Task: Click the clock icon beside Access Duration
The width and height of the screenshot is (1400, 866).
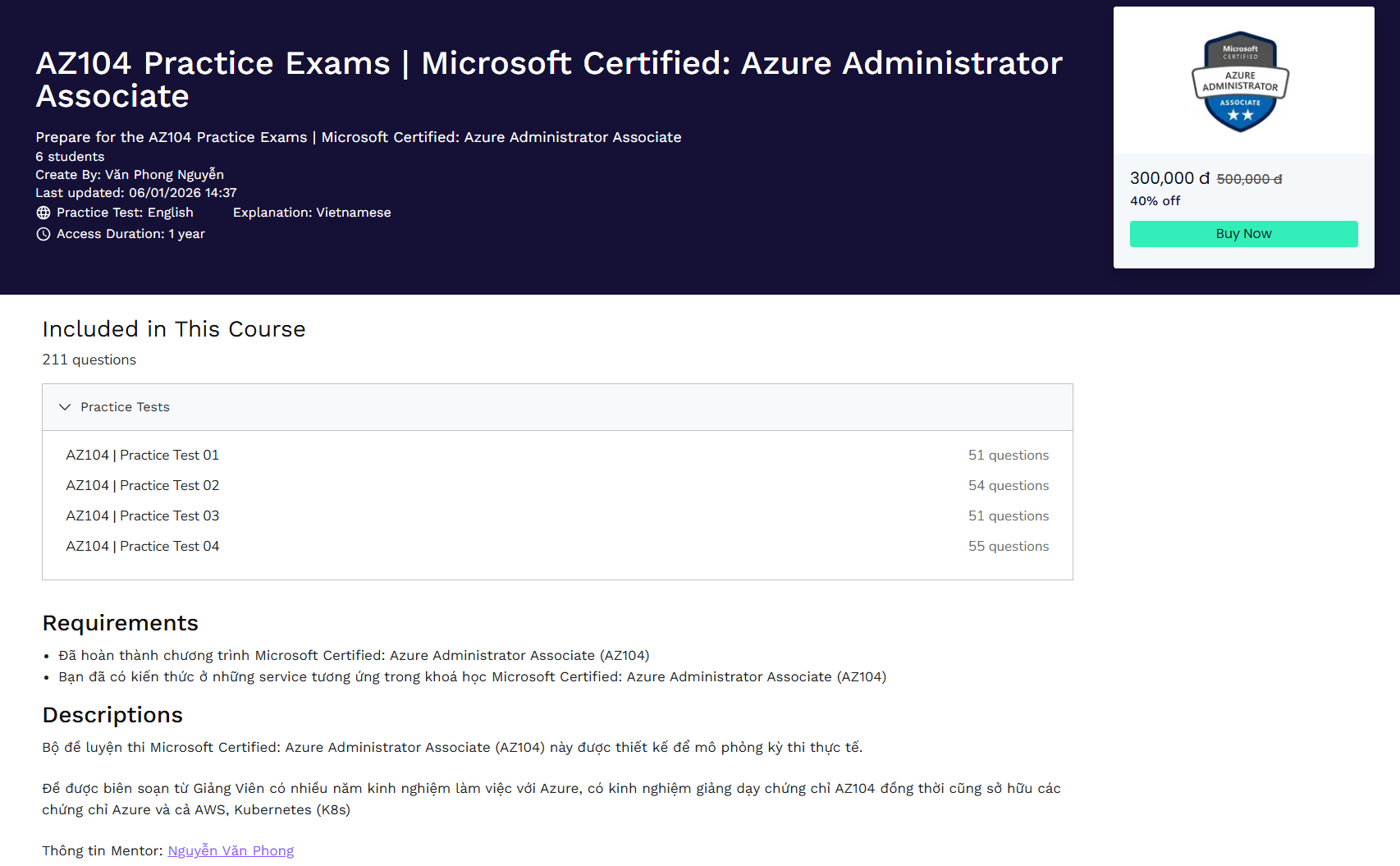Action: point(43,234)
